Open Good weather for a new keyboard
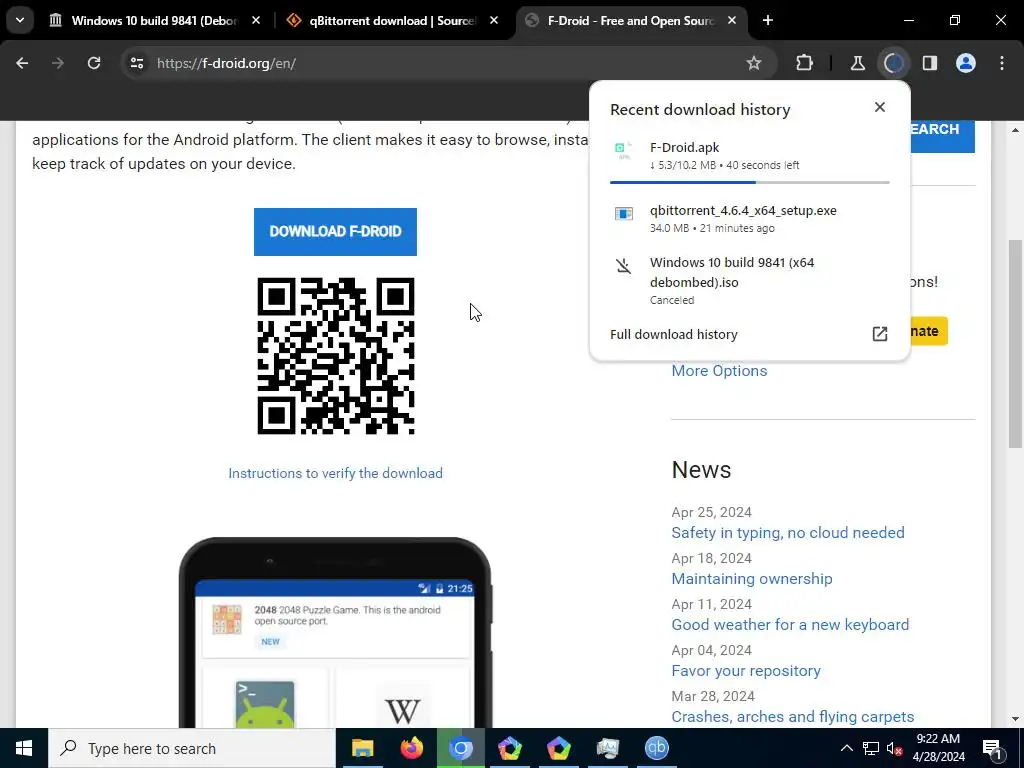This screenshot has width=1024, height=768. click(790, 624)
